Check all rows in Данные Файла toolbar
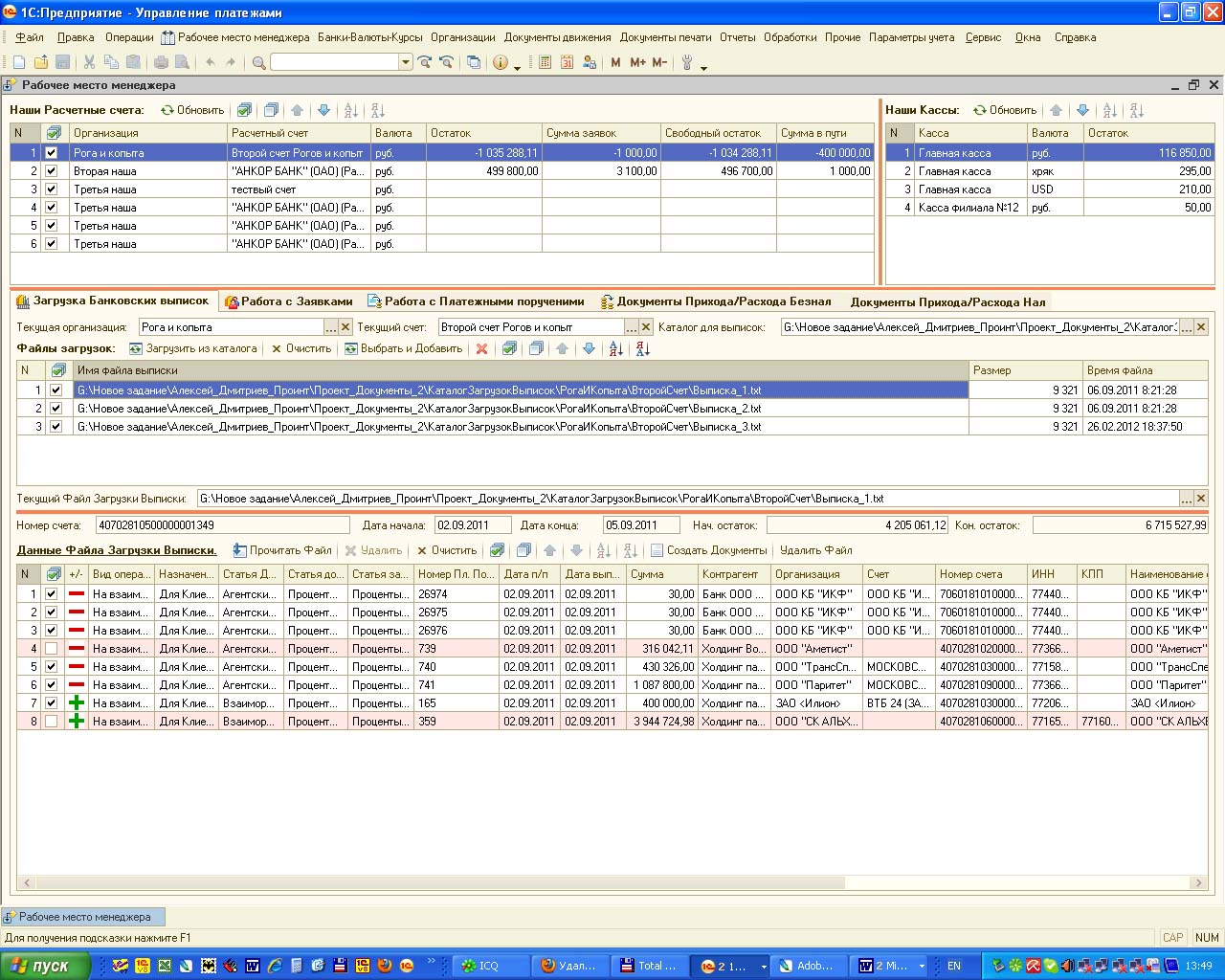 [496, 550]
